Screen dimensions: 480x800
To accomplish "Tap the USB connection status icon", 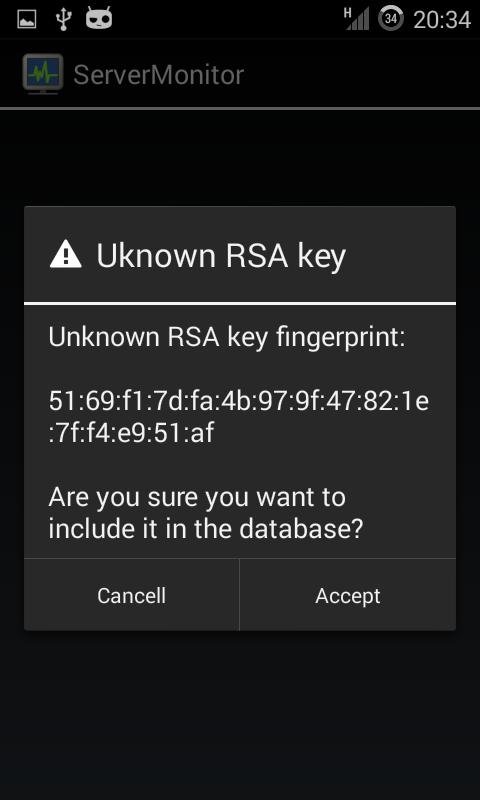I will (63, 19).
